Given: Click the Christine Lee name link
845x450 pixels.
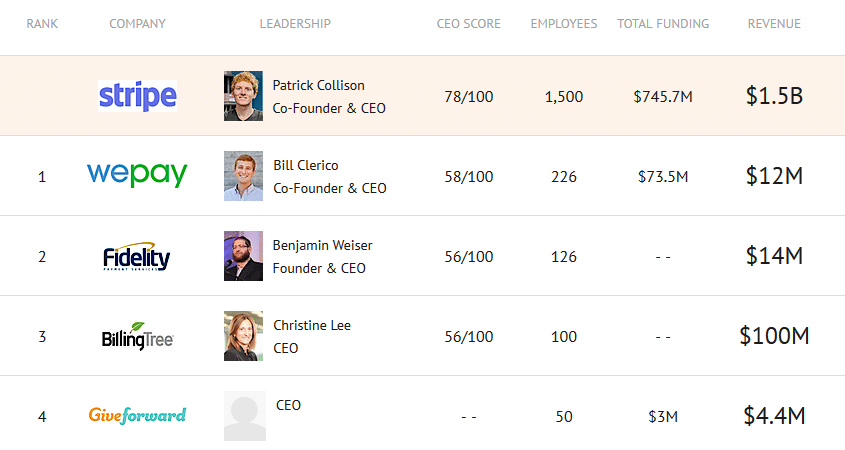Looking at the screenshot, I should pyautogui.click(x=312, y=325).
